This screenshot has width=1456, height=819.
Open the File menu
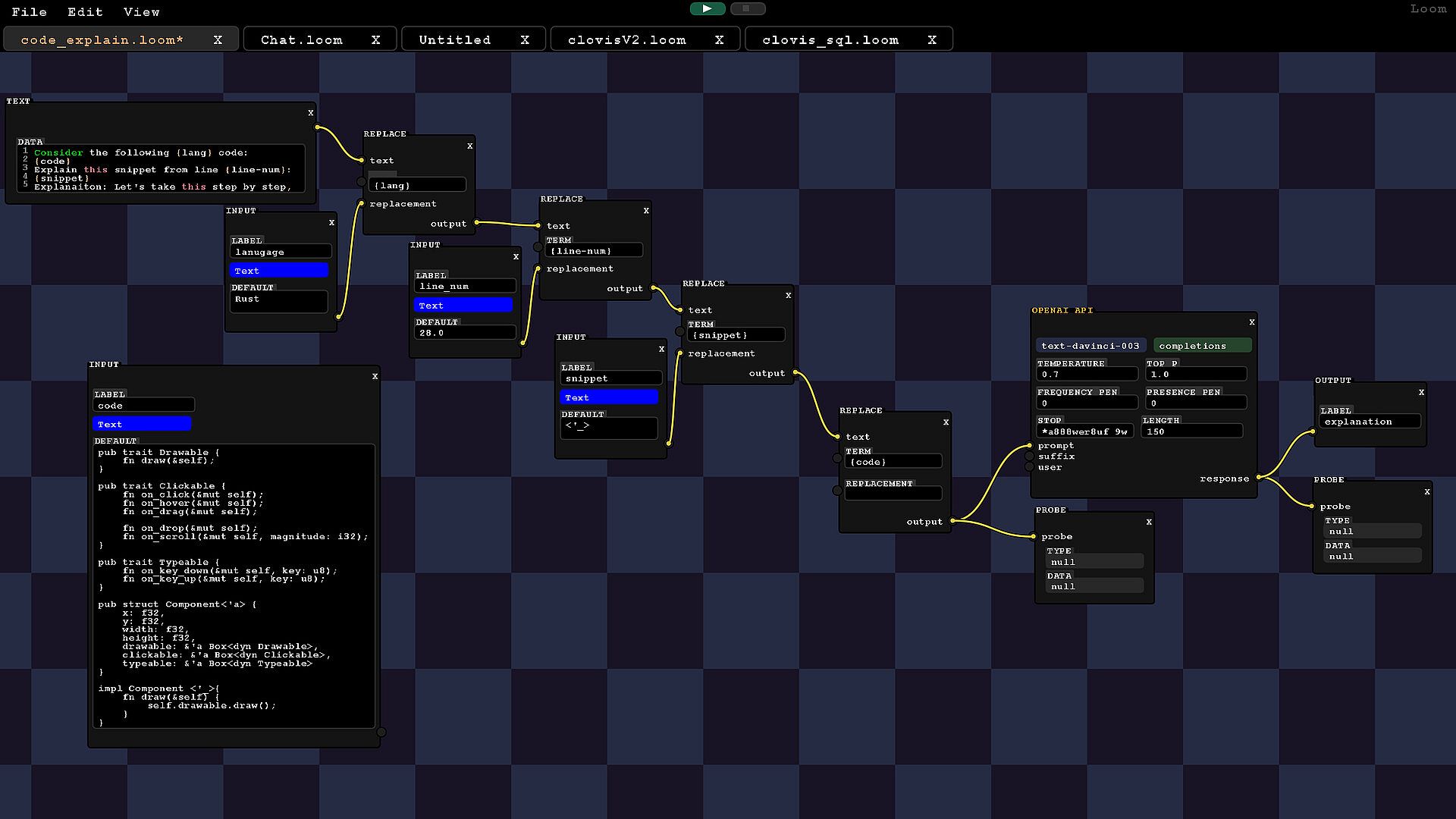[x=29, y=11]
